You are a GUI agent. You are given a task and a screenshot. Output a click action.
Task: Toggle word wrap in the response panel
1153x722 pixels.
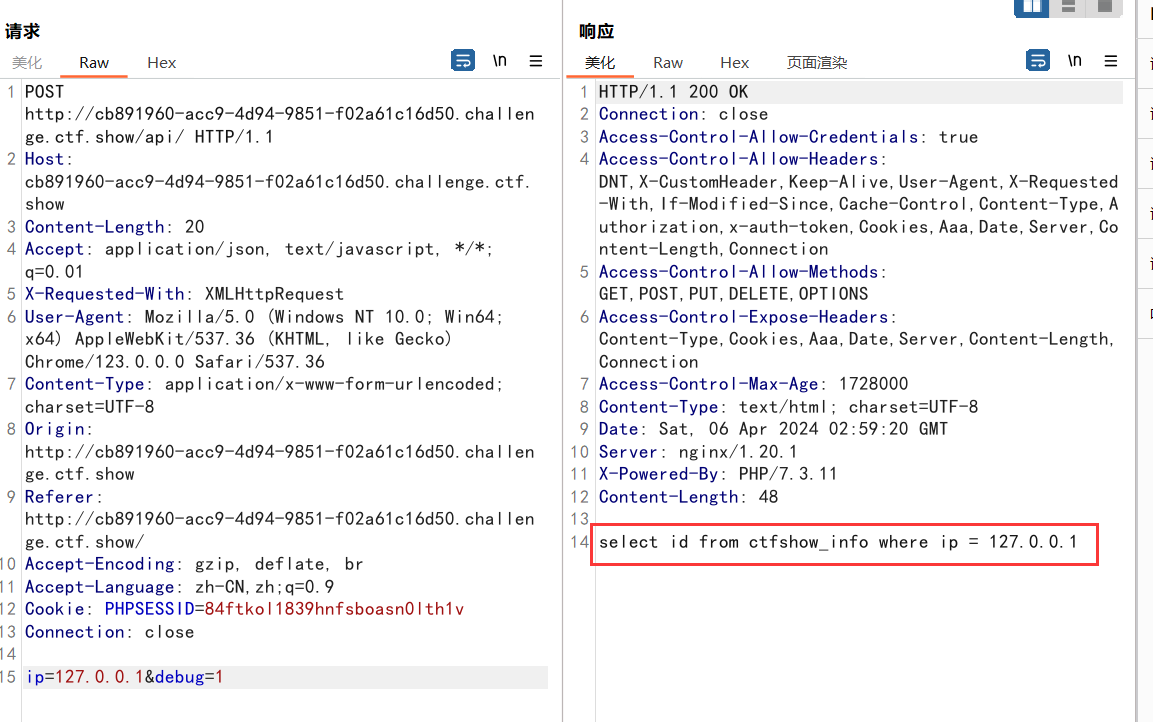pos(1038,61)
